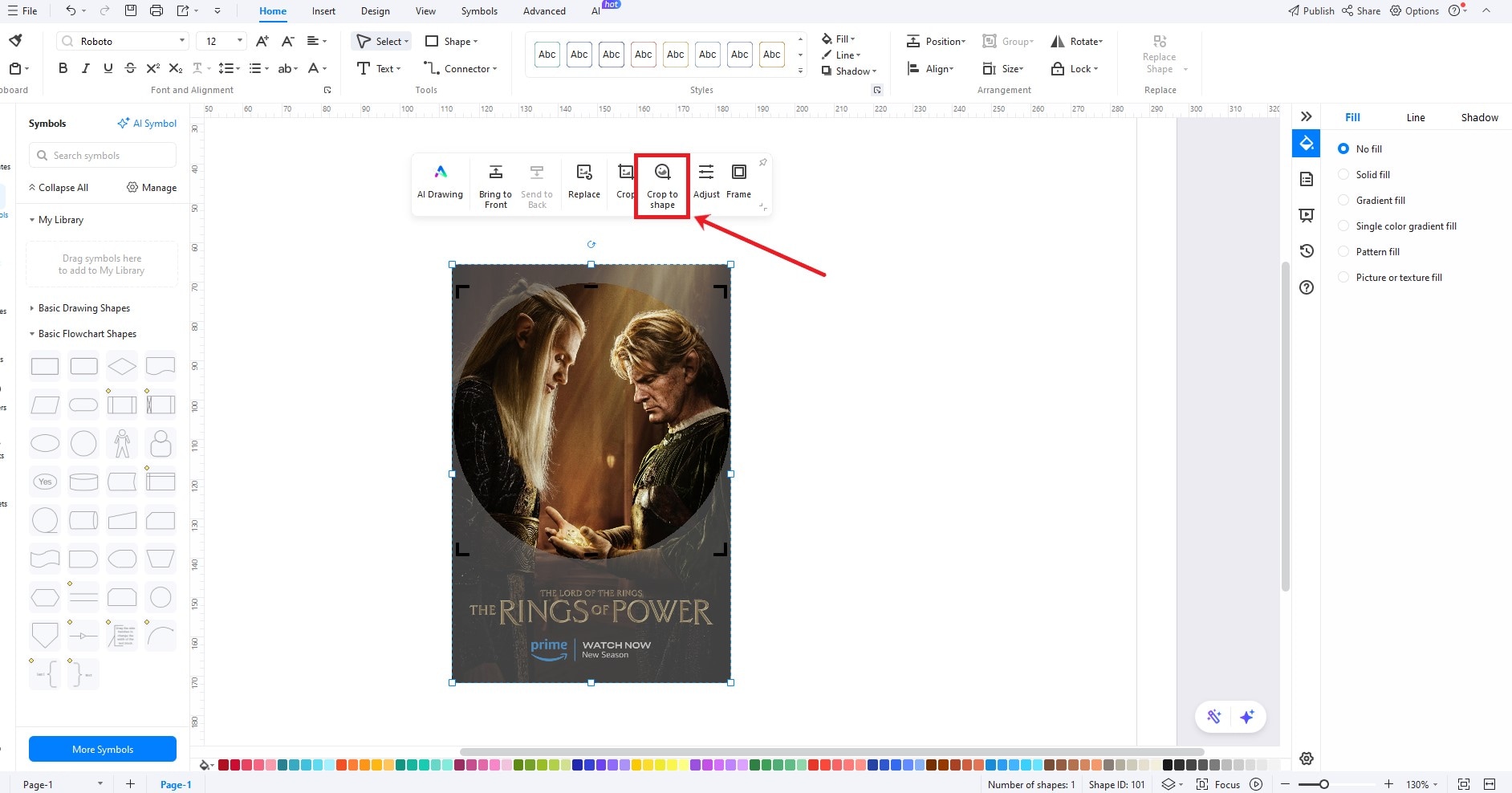Viewport: 1512px width, 793px height.
Task: Increase font size icon
Action: click(262, 41)
